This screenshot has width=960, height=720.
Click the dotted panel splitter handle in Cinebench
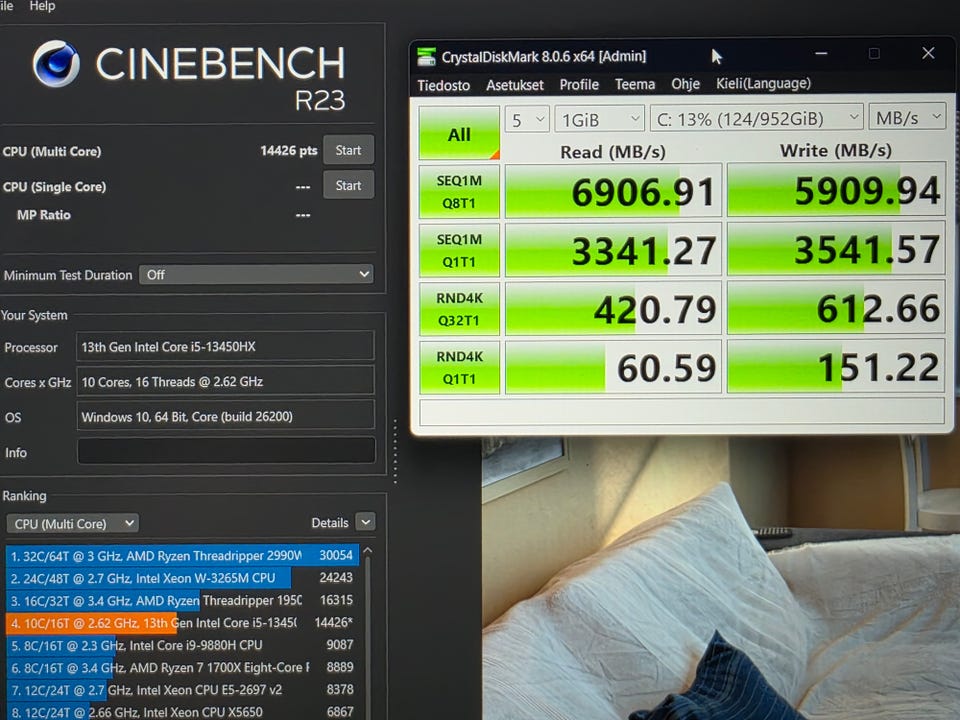point(395,451)
